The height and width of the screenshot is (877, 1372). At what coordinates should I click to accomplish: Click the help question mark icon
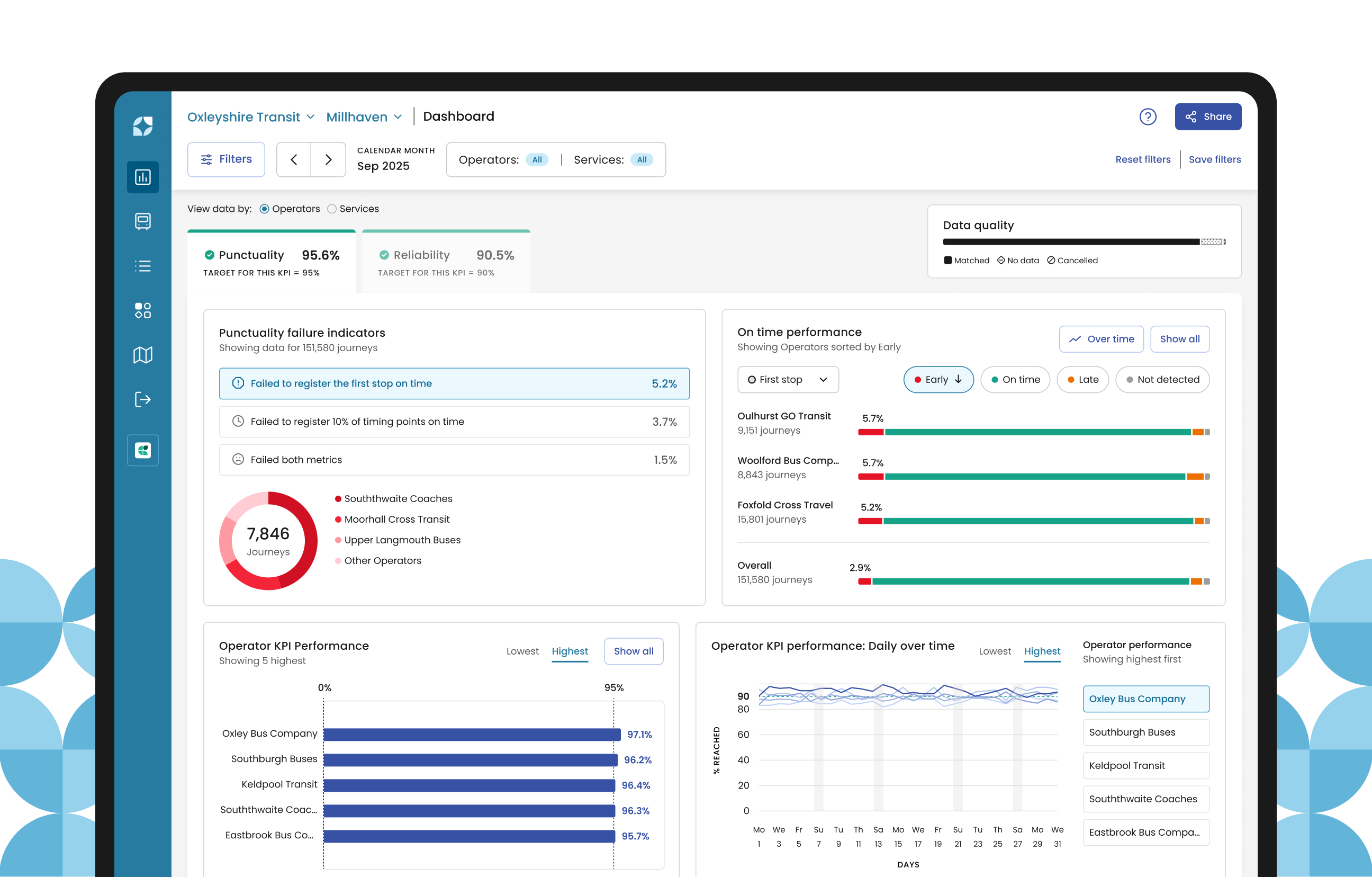[x=1148, y=117]
